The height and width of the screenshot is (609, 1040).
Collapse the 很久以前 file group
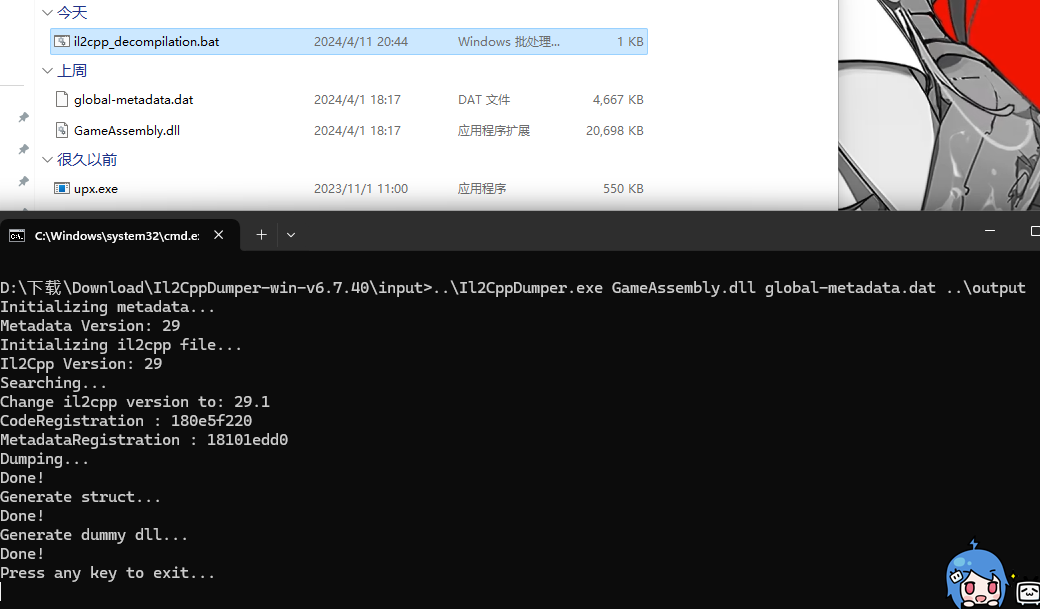(x=47, y=159)
